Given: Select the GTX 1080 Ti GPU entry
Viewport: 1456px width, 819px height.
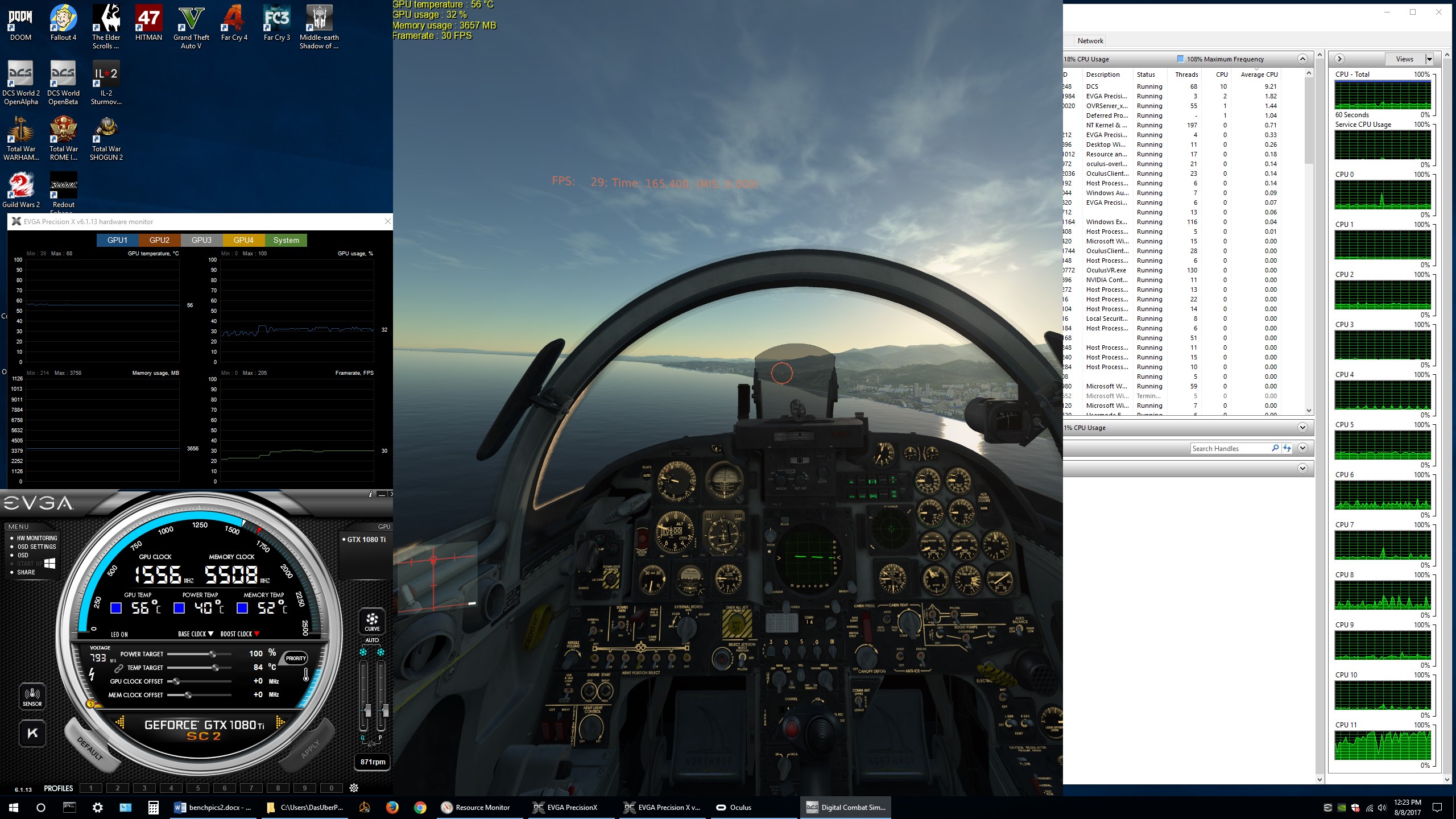Looking at the screenshot, I should pos(364,539).
